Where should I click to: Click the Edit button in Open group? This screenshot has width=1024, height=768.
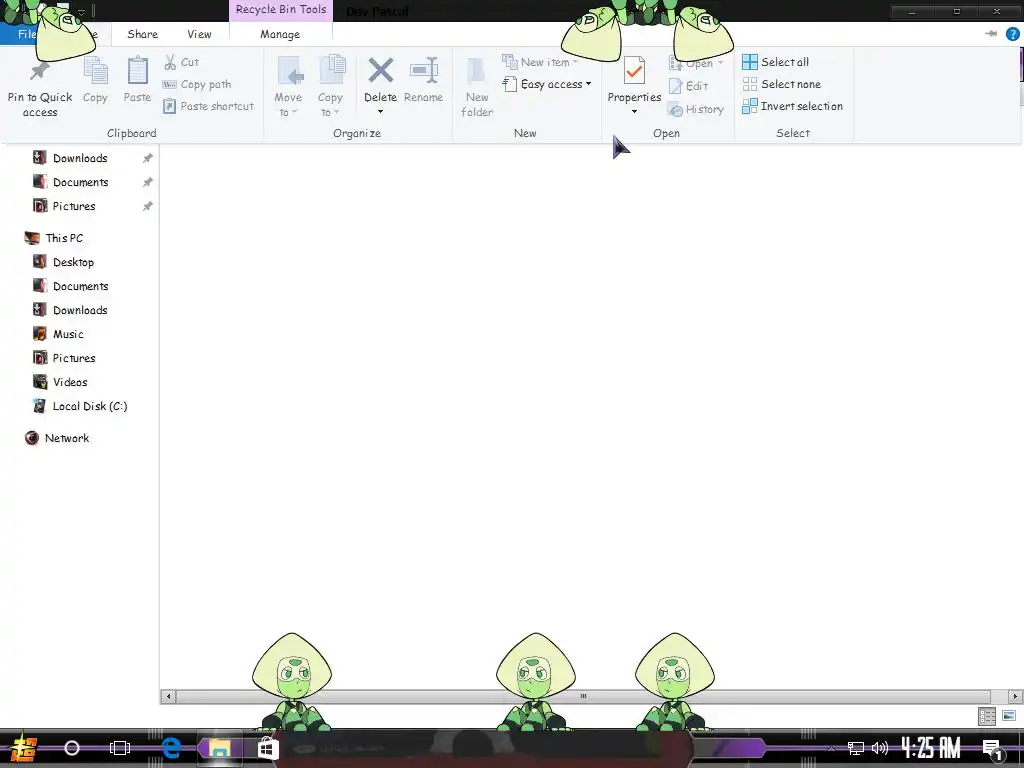[688, 86]
